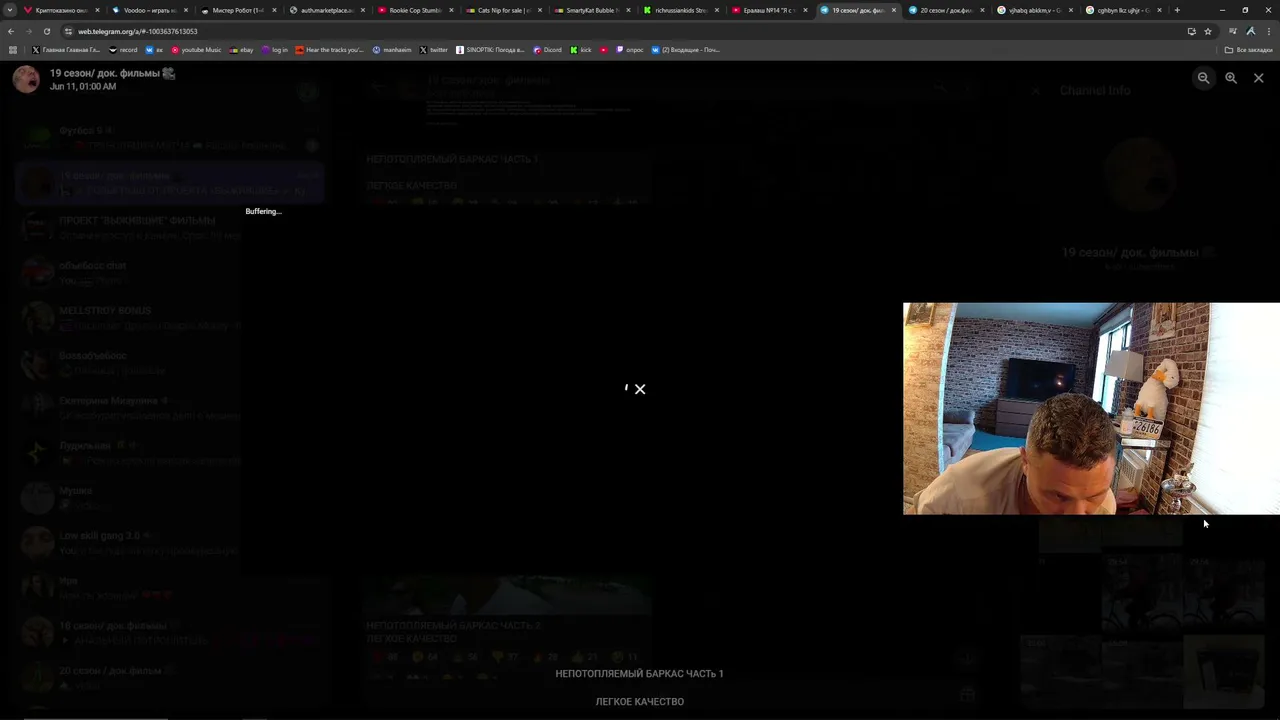The width and height of the screenshot is (1280, 720).
Task: Expand the "Все закладки" bookmarks folder
Action: [x=1249, y=50]
